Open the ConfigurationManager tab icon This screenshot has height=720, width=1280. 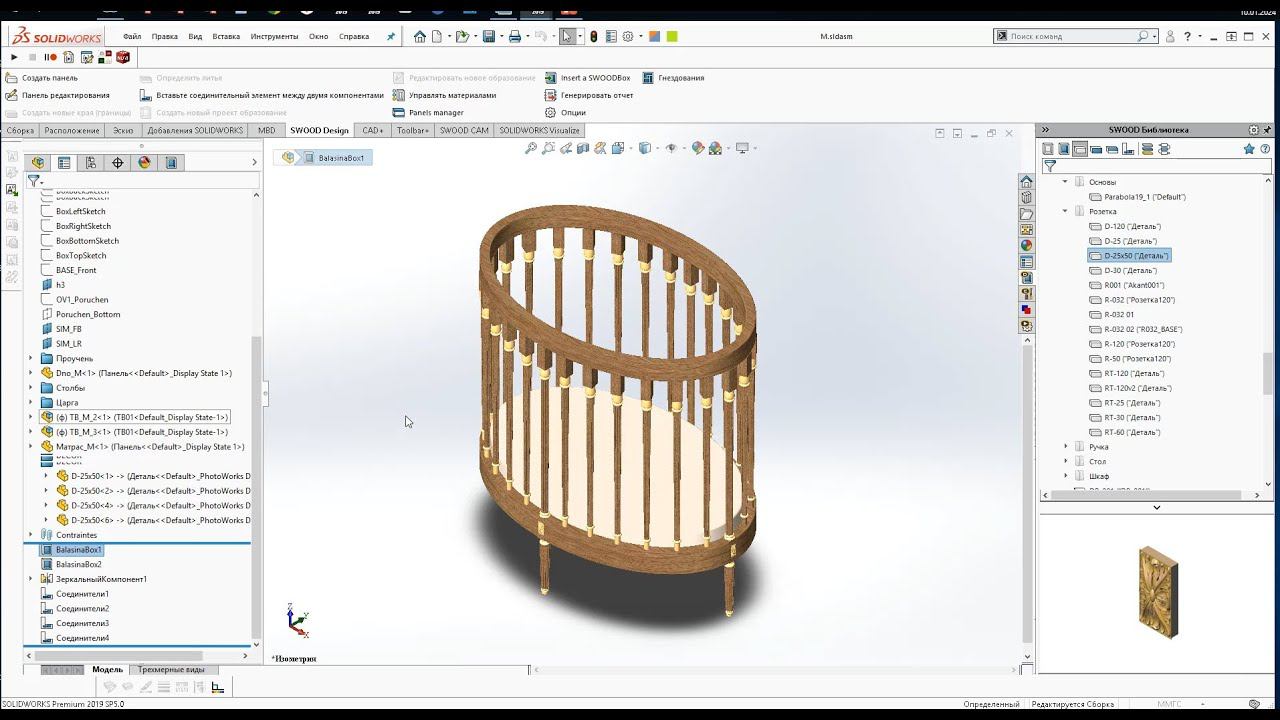[91, 163]
